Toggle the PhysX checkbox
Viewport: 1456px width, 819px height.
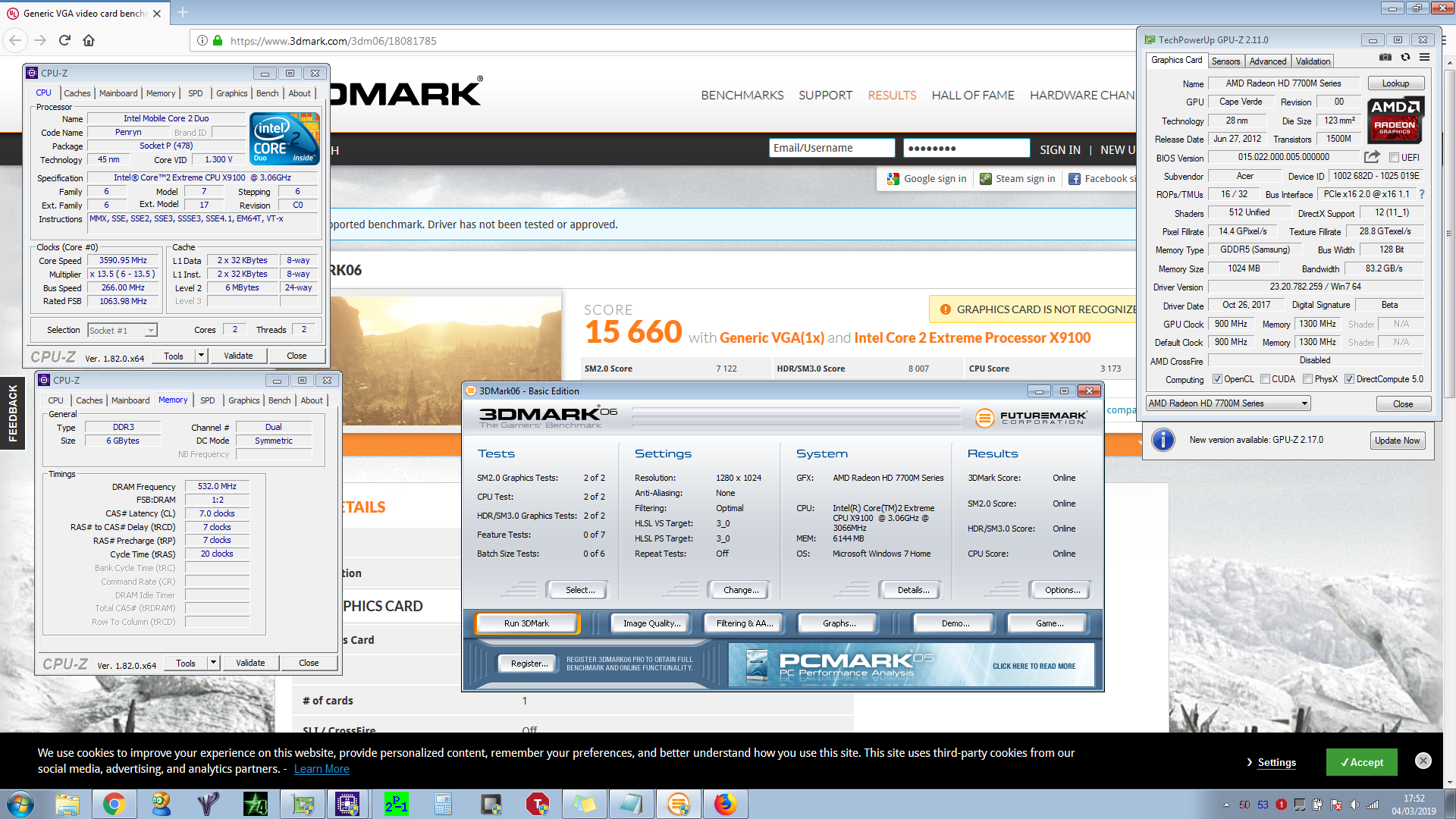pos(1307,379)
